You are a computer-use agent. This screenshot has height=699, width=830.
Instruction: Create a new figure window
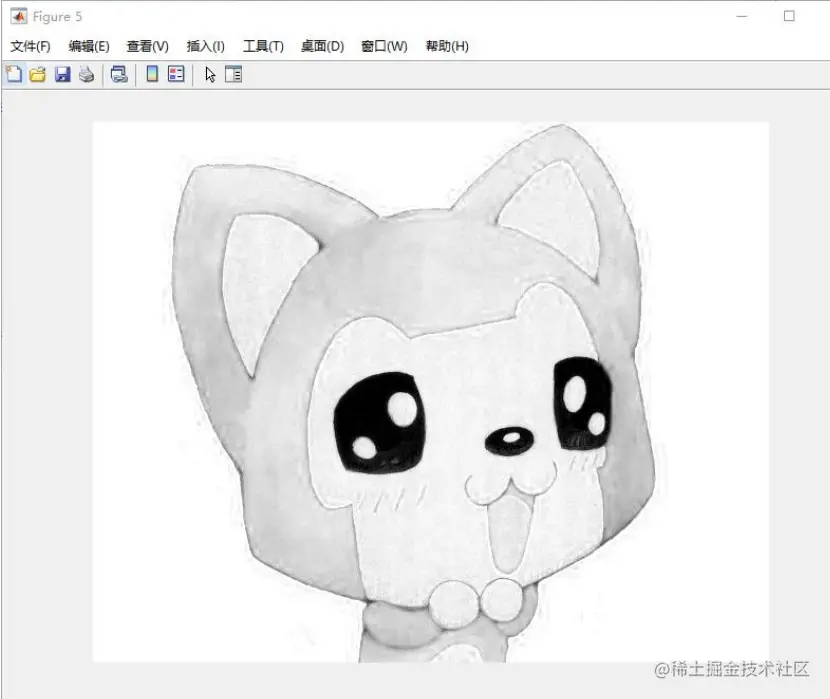(14, 73)
